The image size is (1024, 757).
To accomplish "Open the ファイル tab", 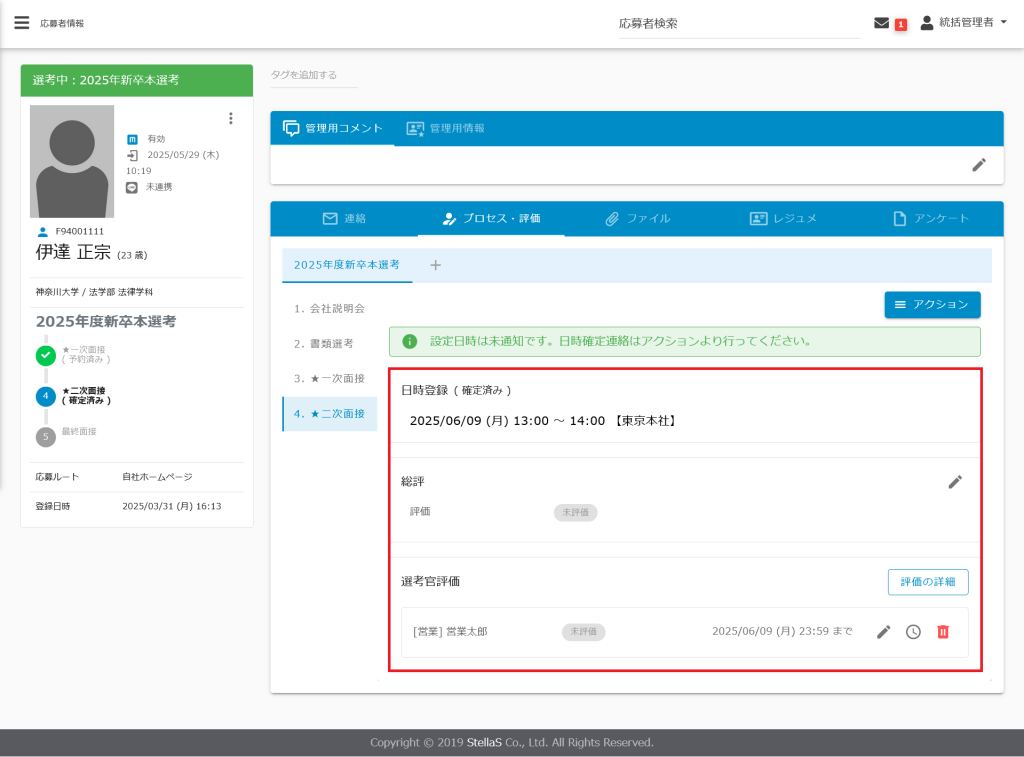I will (637, 218).
